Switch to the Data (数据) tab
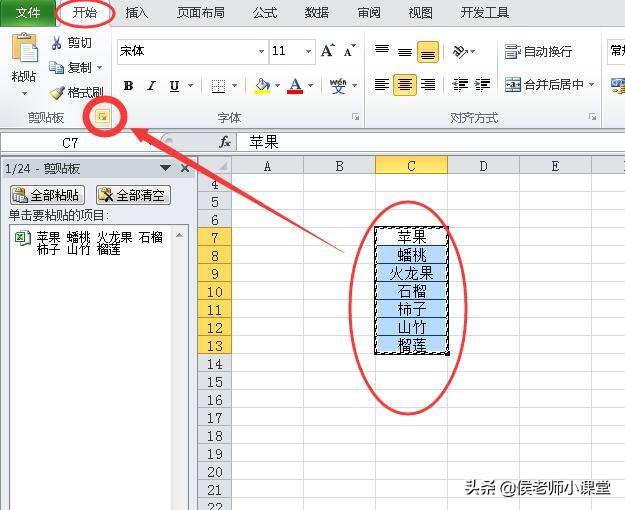This screenshot has height=510, width=625. 316,13
